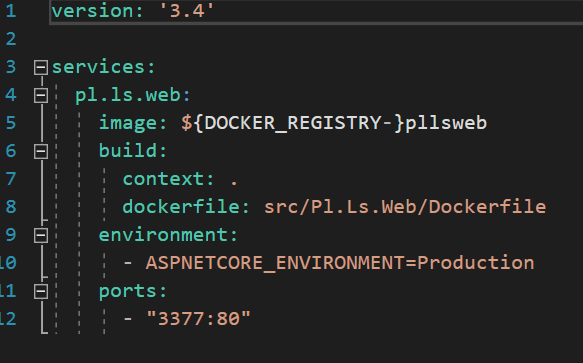Click the "3377:80" port mapping
The width and height of the screenshot is (583, 363).
tap(199, 319)
